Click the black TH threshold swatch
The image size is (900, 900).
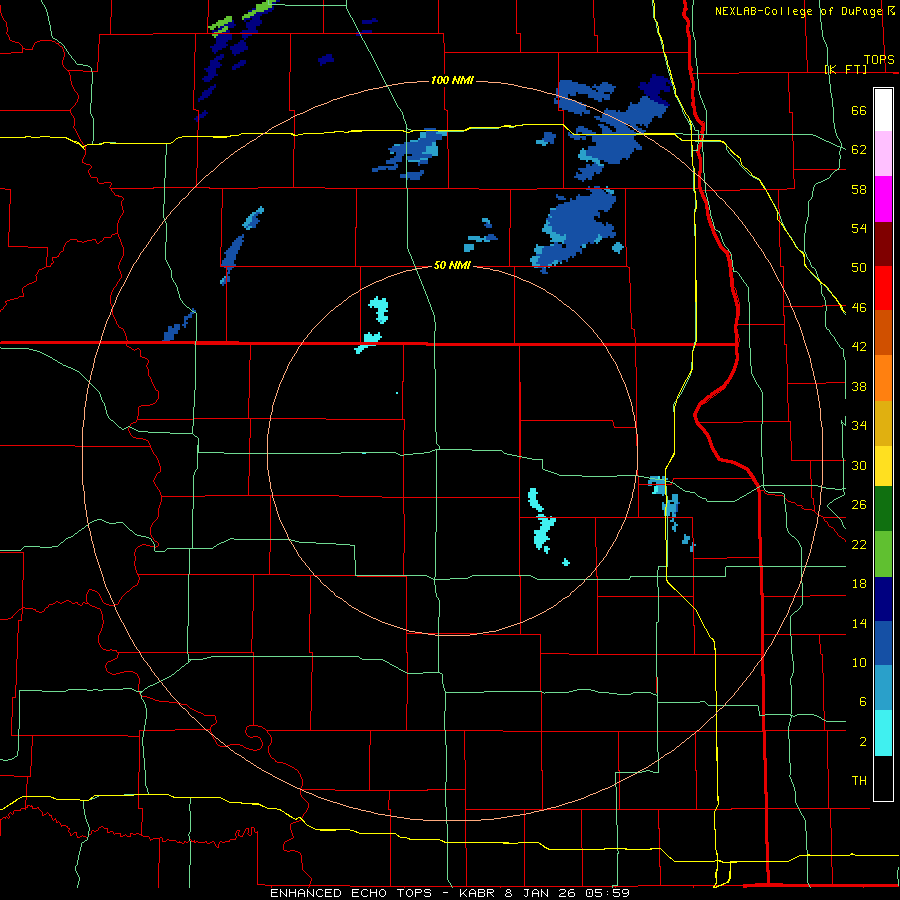[x=883, y=778]
